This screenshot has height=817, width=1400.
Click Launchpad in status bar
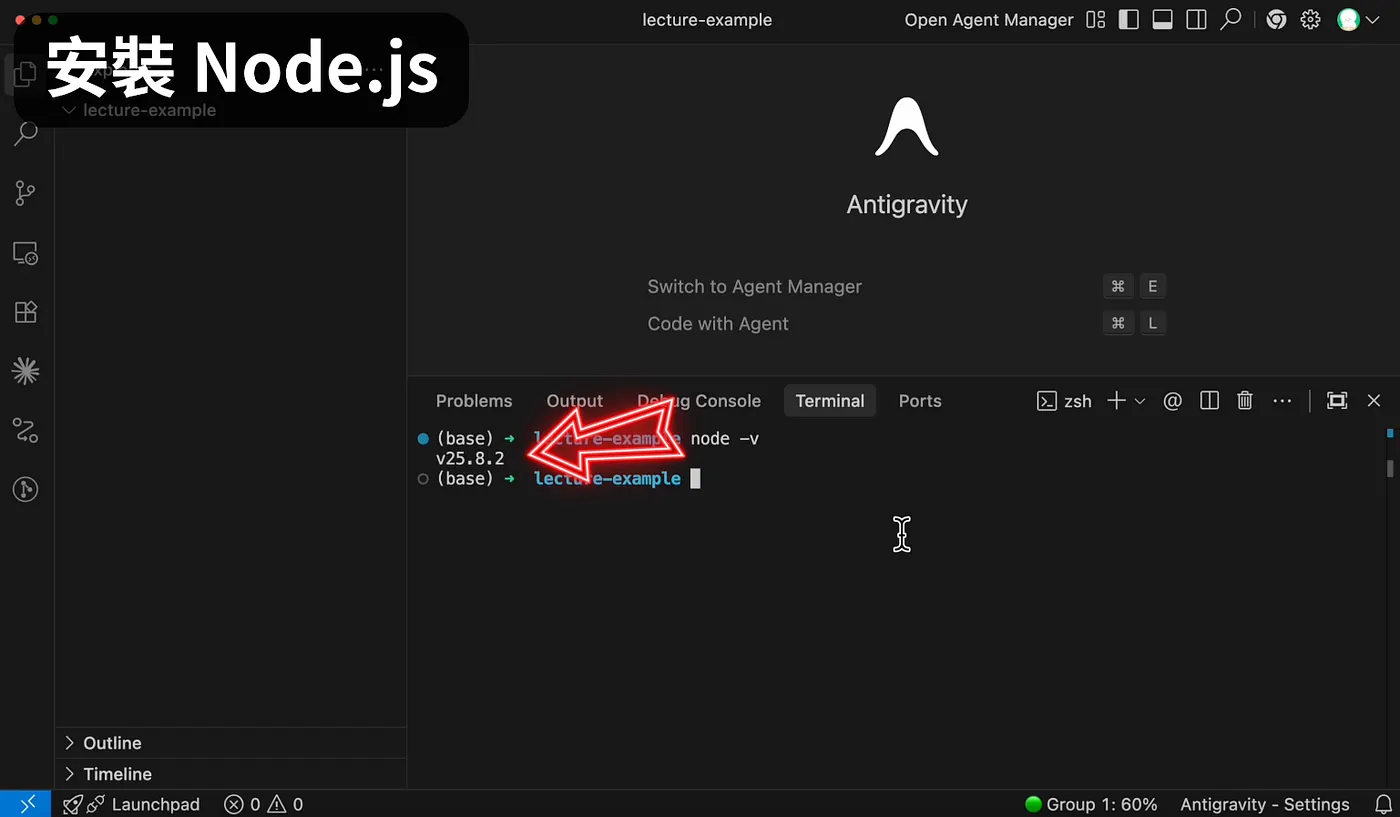coord(132,804)
